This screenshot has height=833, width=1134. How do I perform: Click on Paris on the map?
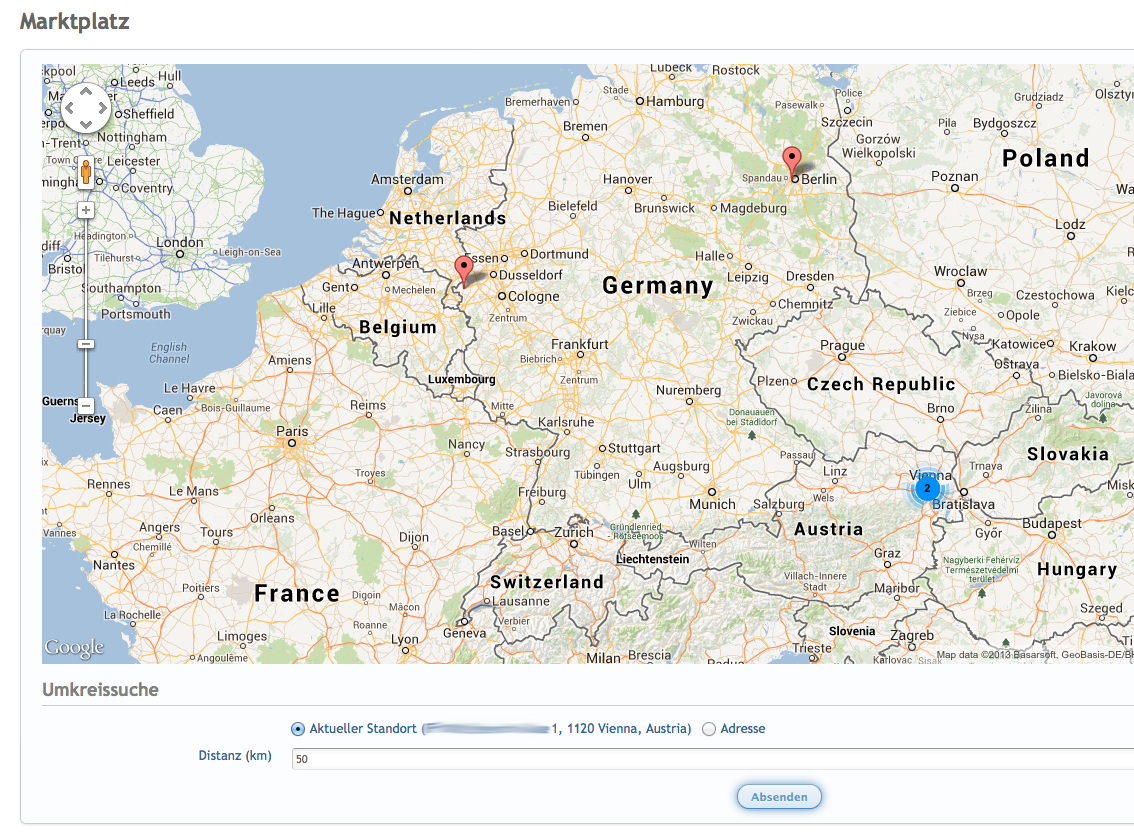point(292,441)
